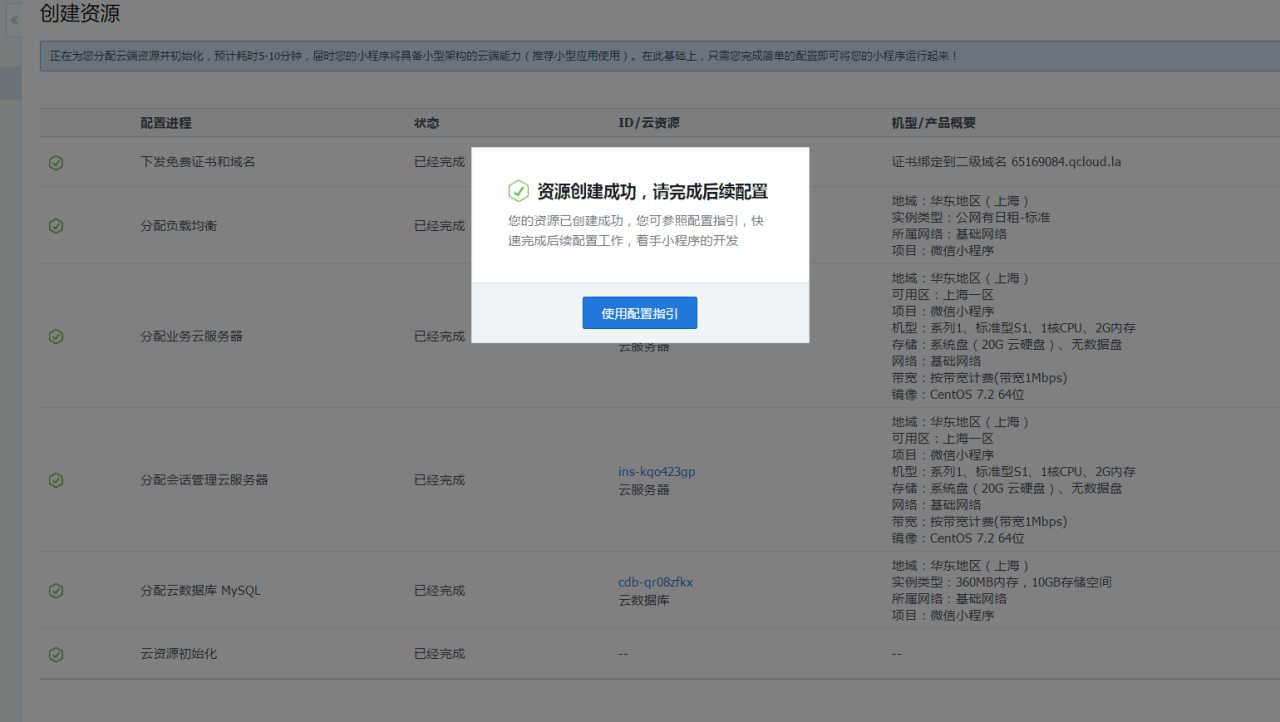Click the ID/云资源 column header
The width and height of the screenshot is (1280, 722).
648,123
